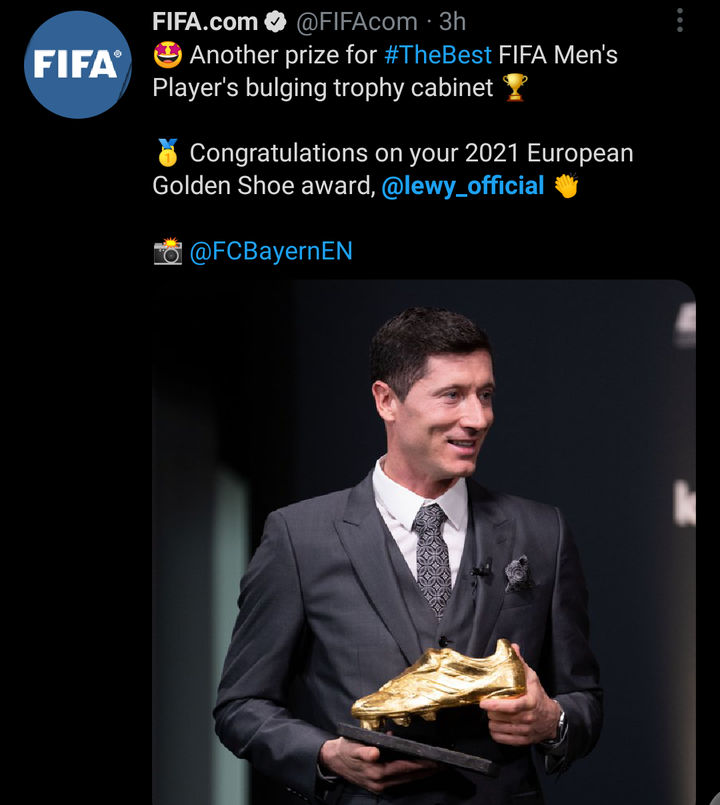Open the FIFA profile avatar
The height and width of the screenshot is (805, 720).
click(x=78, y=65)
